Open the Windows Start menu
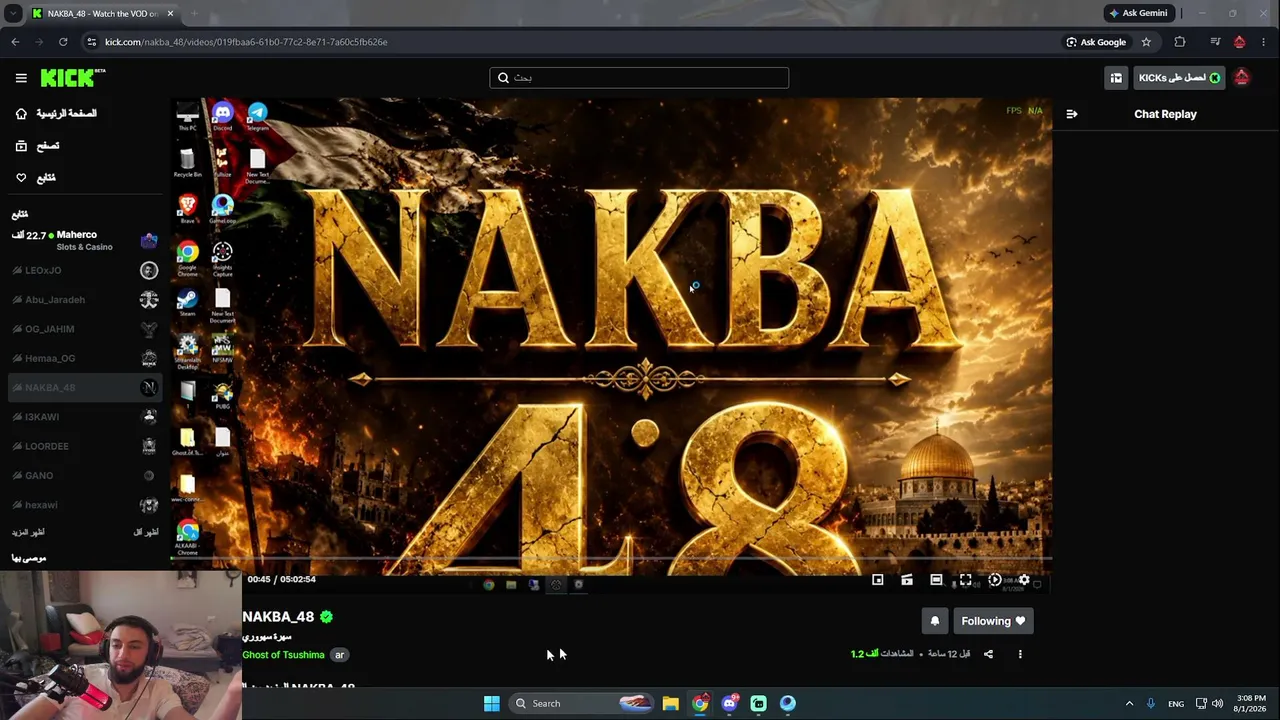Image resolution: width=1280 pixels, height=720 pixels. click(x=492, y=703)
